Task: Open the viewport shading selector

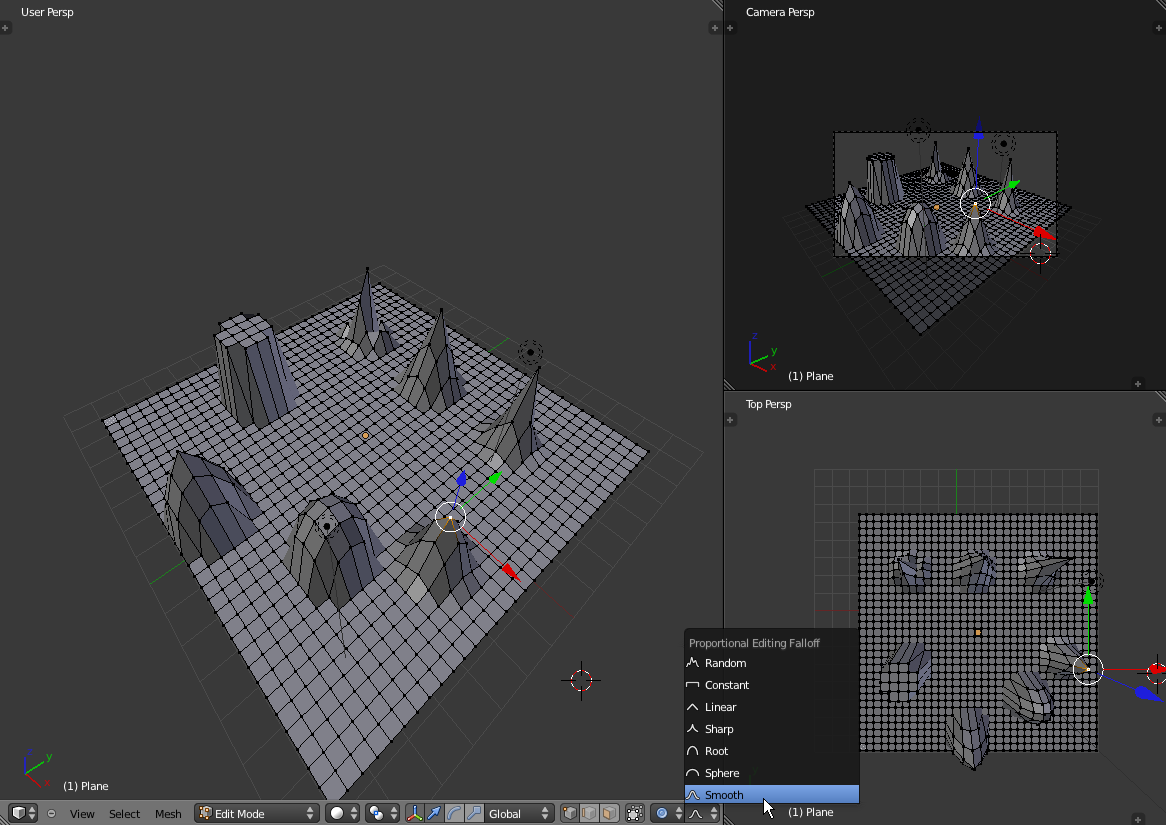Action: pyautogui.click(x=343, y=813)
